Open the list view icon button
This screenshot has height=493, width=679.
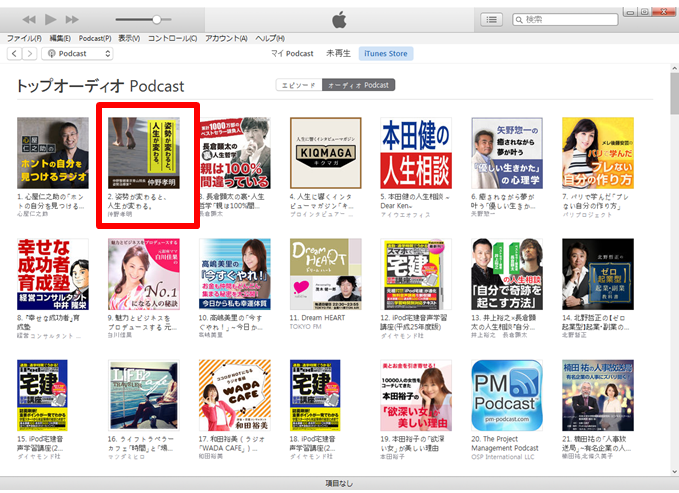pyautogui.click(x=491, y=19)
